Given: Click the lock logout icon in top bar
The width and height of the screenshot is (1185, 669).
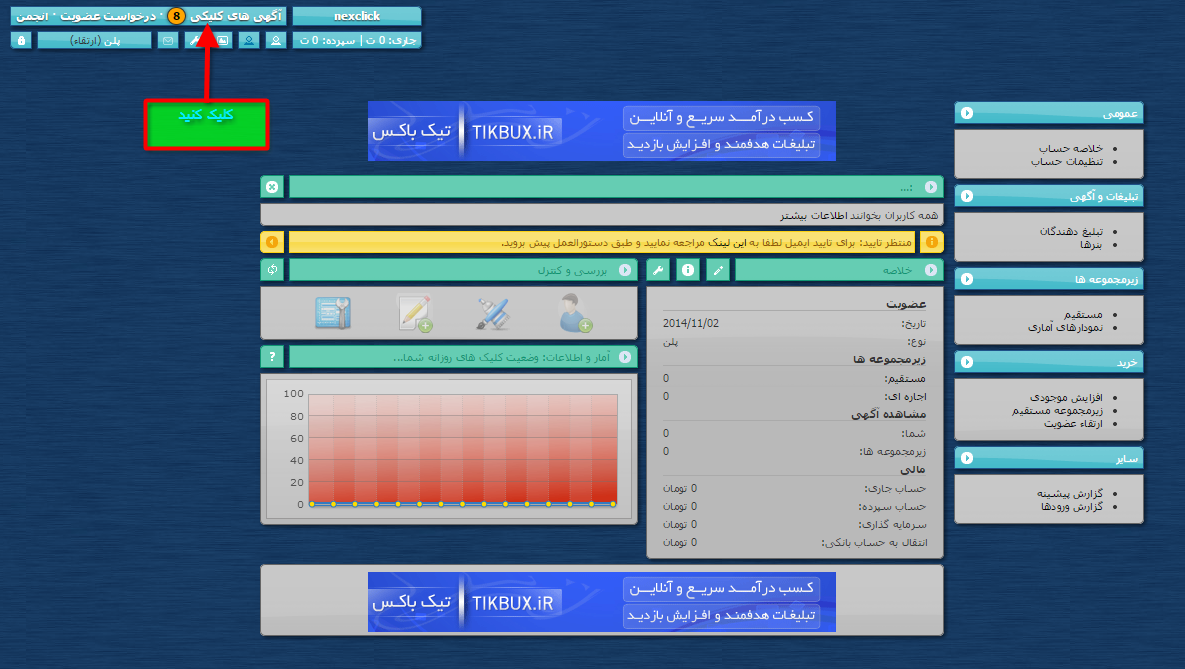Looking at the screenshot, I should [x=21, y=40].
